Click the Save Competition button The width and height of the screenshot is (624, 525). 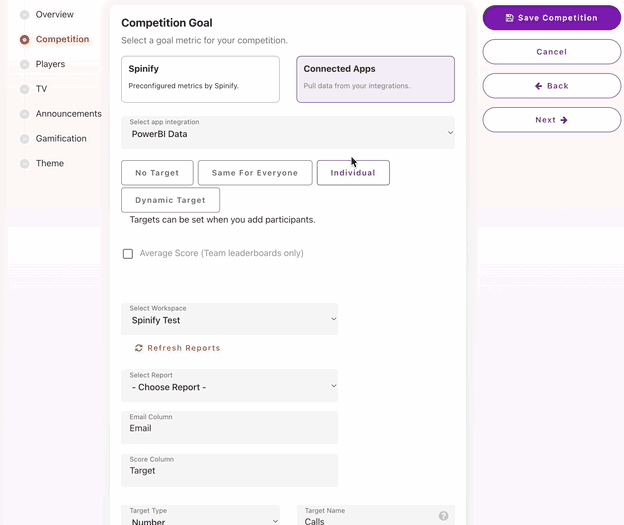[x=552, y=18]
